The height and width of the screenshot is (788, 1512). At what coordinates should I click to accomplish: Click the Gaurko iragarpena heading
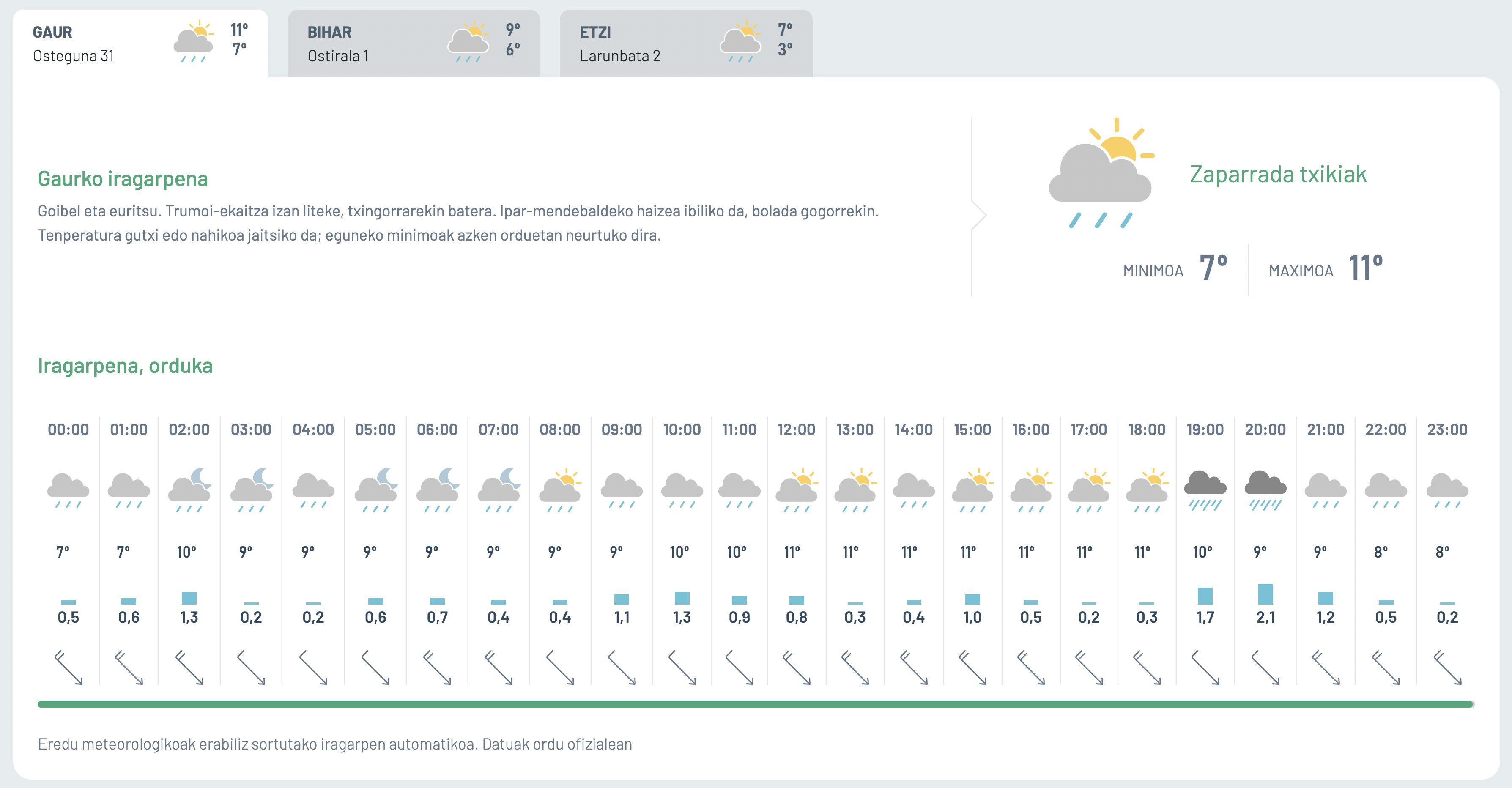(x=123, y=178)
